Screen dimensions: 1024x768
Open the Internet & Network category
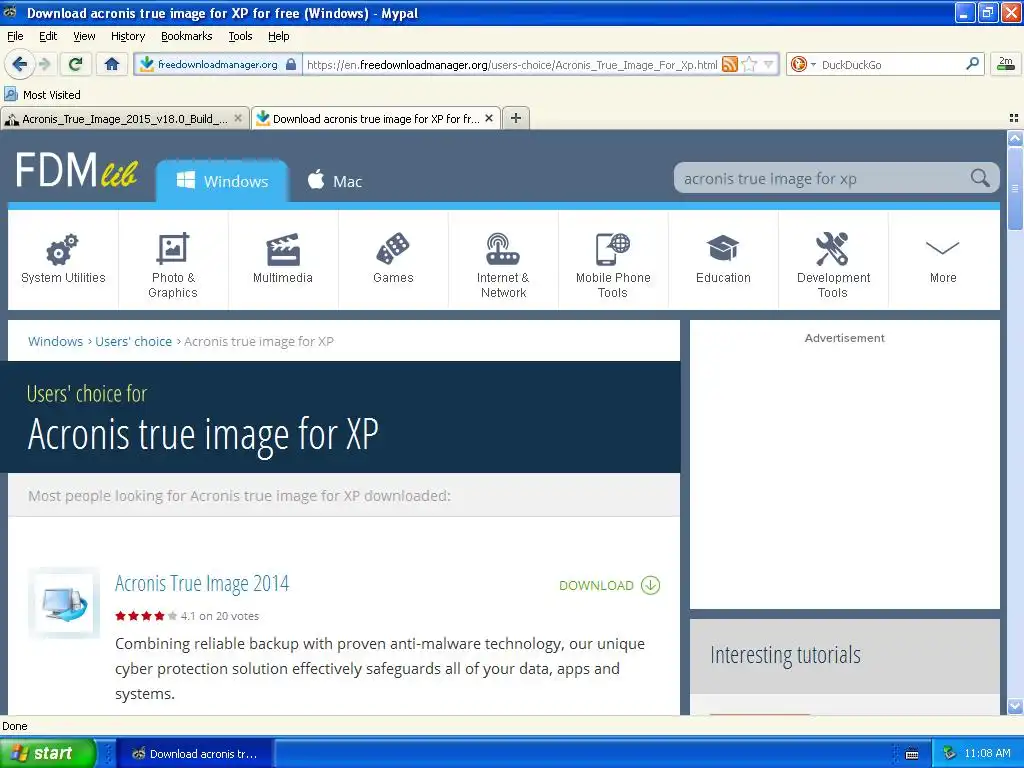[x=503, y=259]
